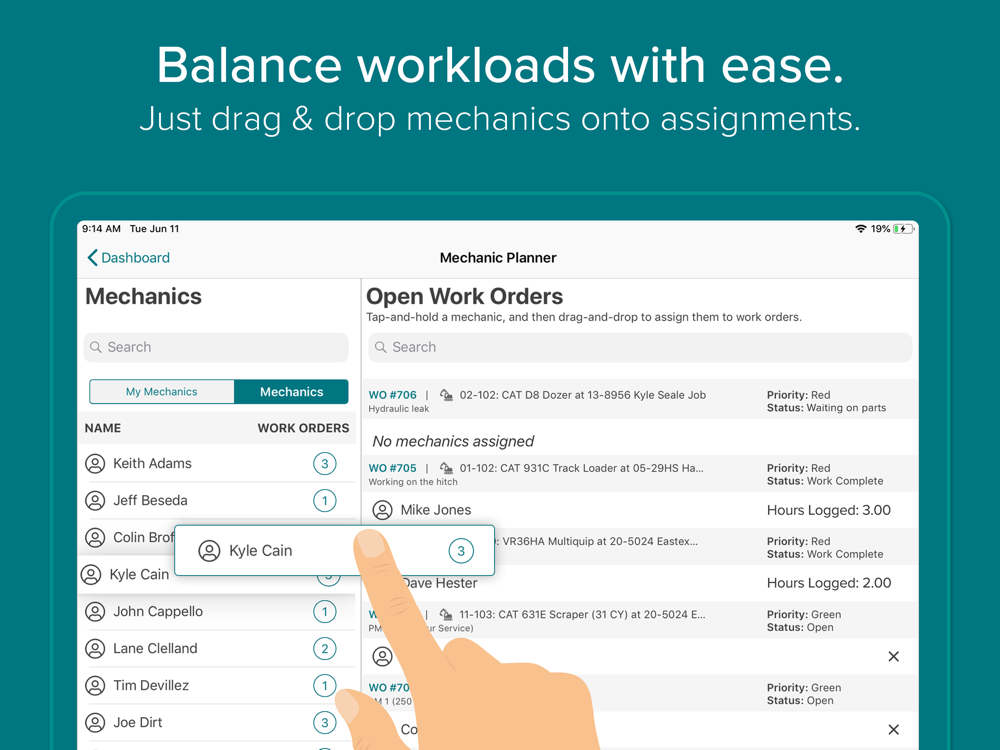
Task: Select Keith Adams avatar icon
Action: pyautogui.click(x=95, y=464)
